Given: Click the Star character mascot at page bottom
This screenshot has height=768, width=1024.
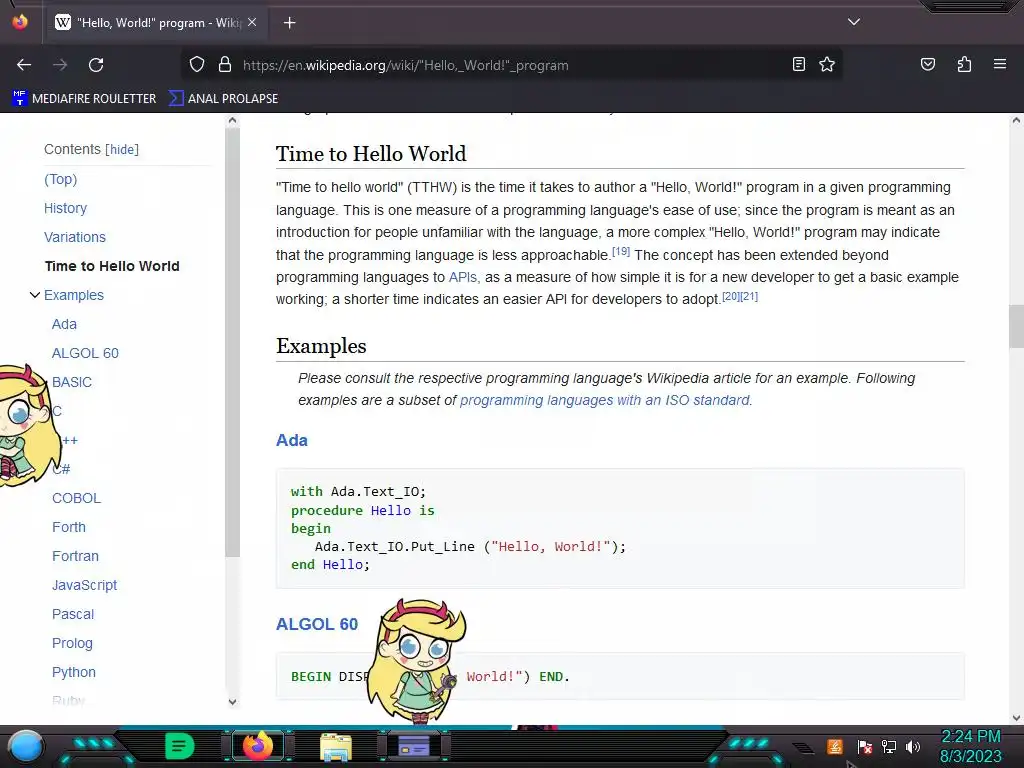Looking at the screenshot, I should (417, 660).
